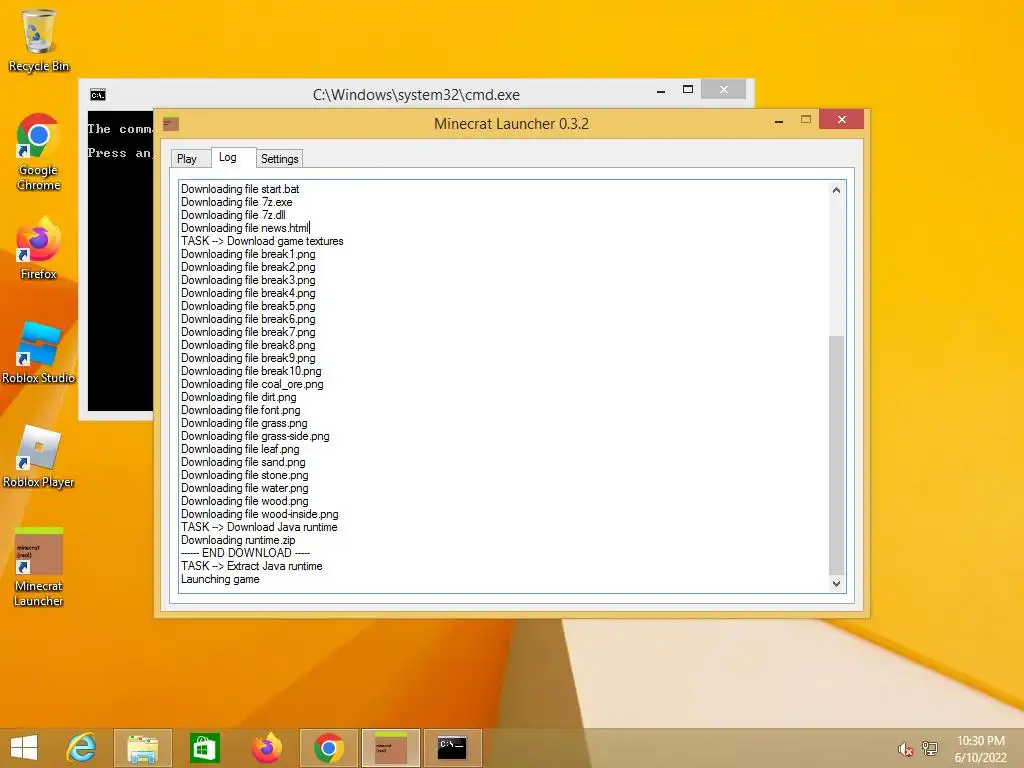Open the network tray icon
1024x768 pixels.
[x=930, y=749]
